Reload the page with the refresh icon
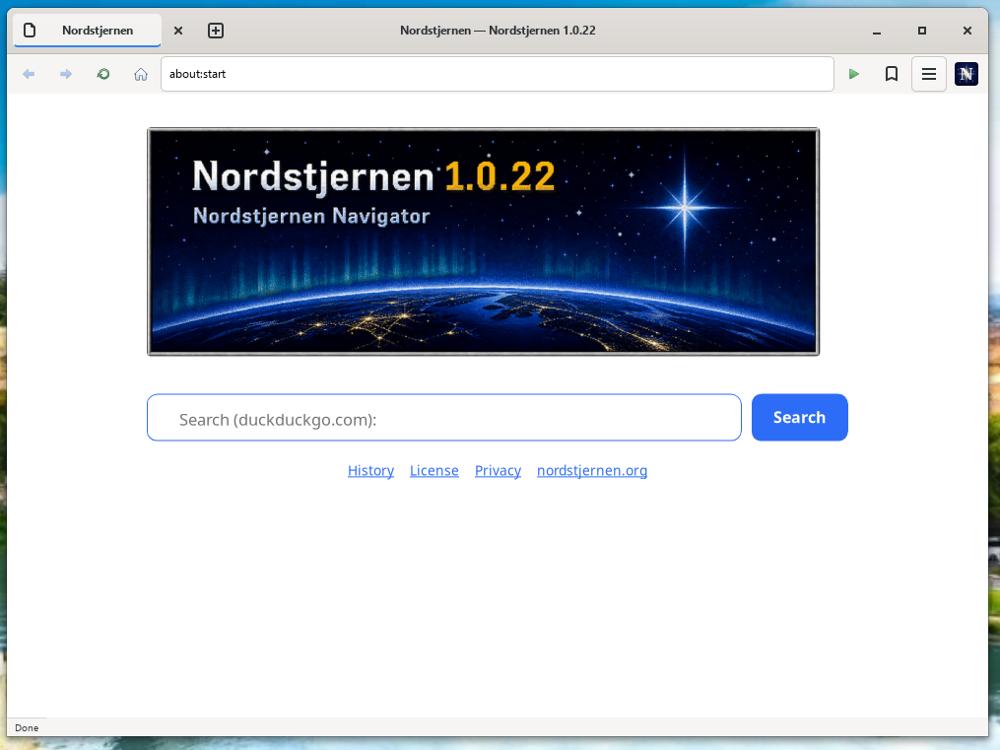This screenshot has height=750, width=1000. coord(103,74)
